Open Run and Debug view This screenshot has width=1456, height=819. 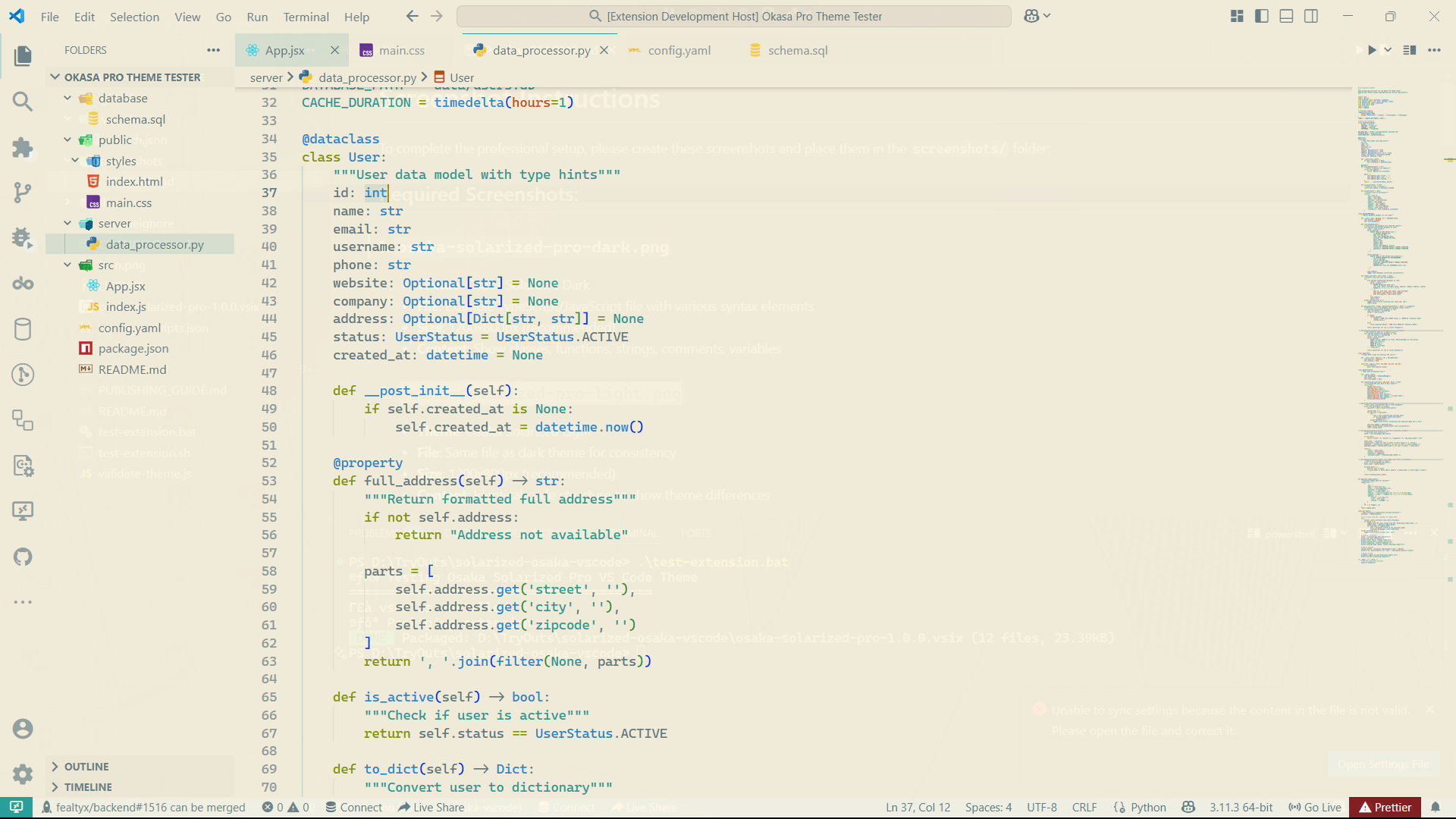pos(23,238)
